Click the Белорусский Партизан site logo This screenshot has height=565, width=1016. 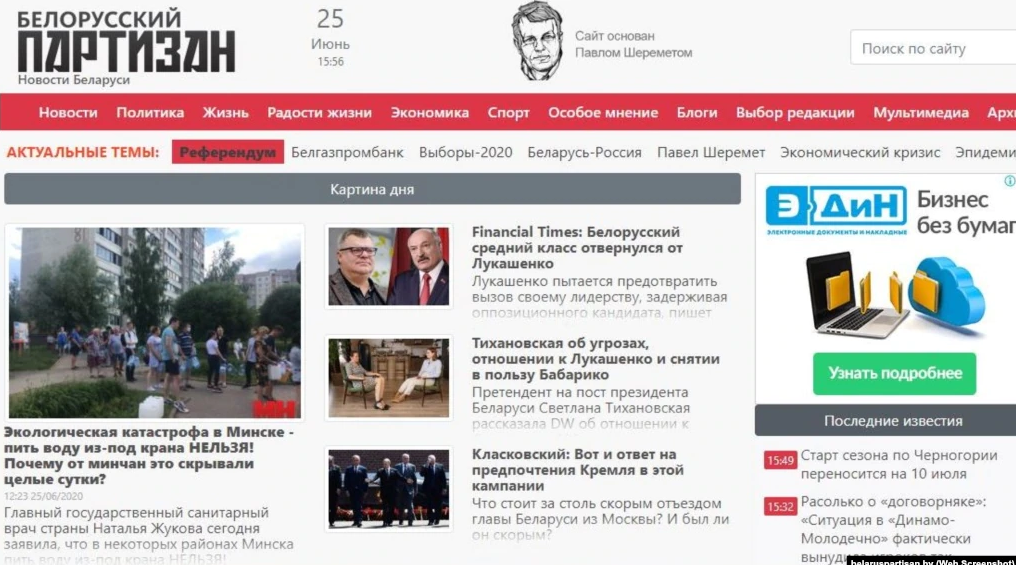[x=126, y=47]
